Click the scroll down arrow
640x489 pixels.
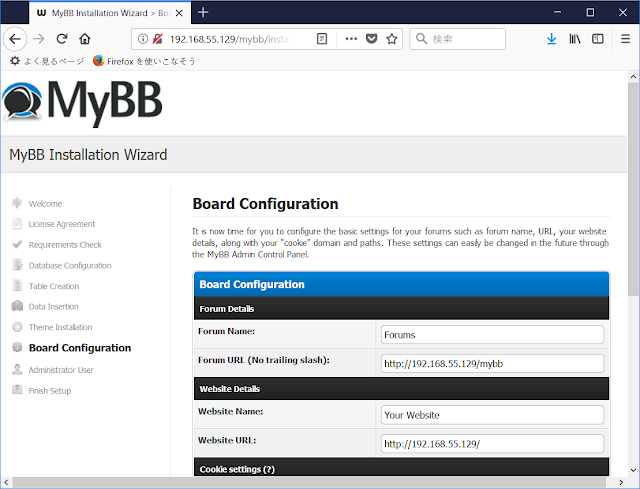(633, 470)
